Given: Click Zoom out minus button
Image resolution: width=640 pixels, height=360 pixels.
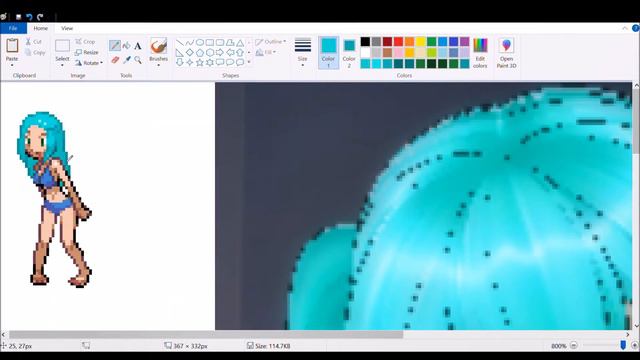Looking at the screenshot, I should pyautogui.click(x=573, y=346).
